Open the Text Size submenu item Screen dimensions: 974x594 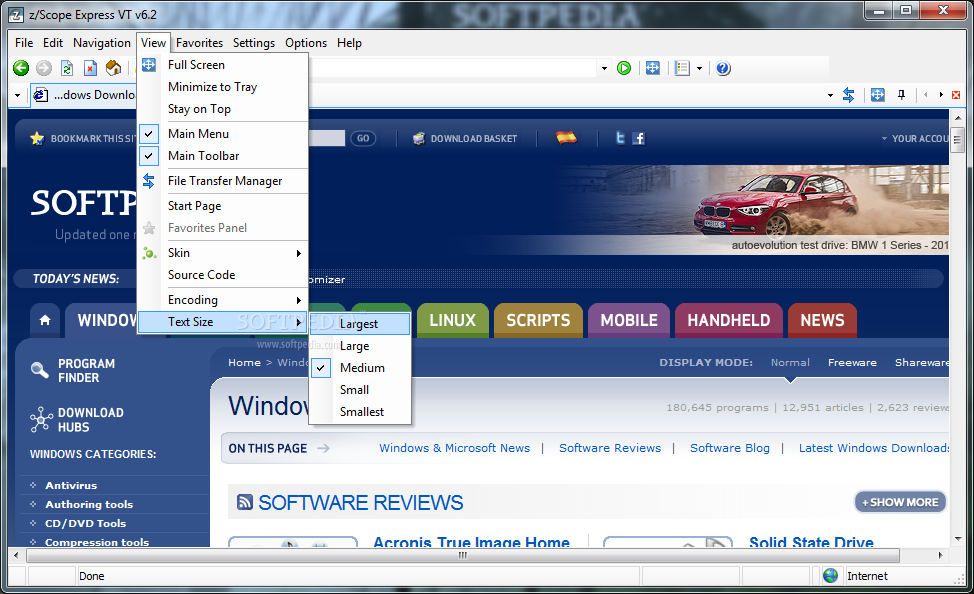[224, 322]
